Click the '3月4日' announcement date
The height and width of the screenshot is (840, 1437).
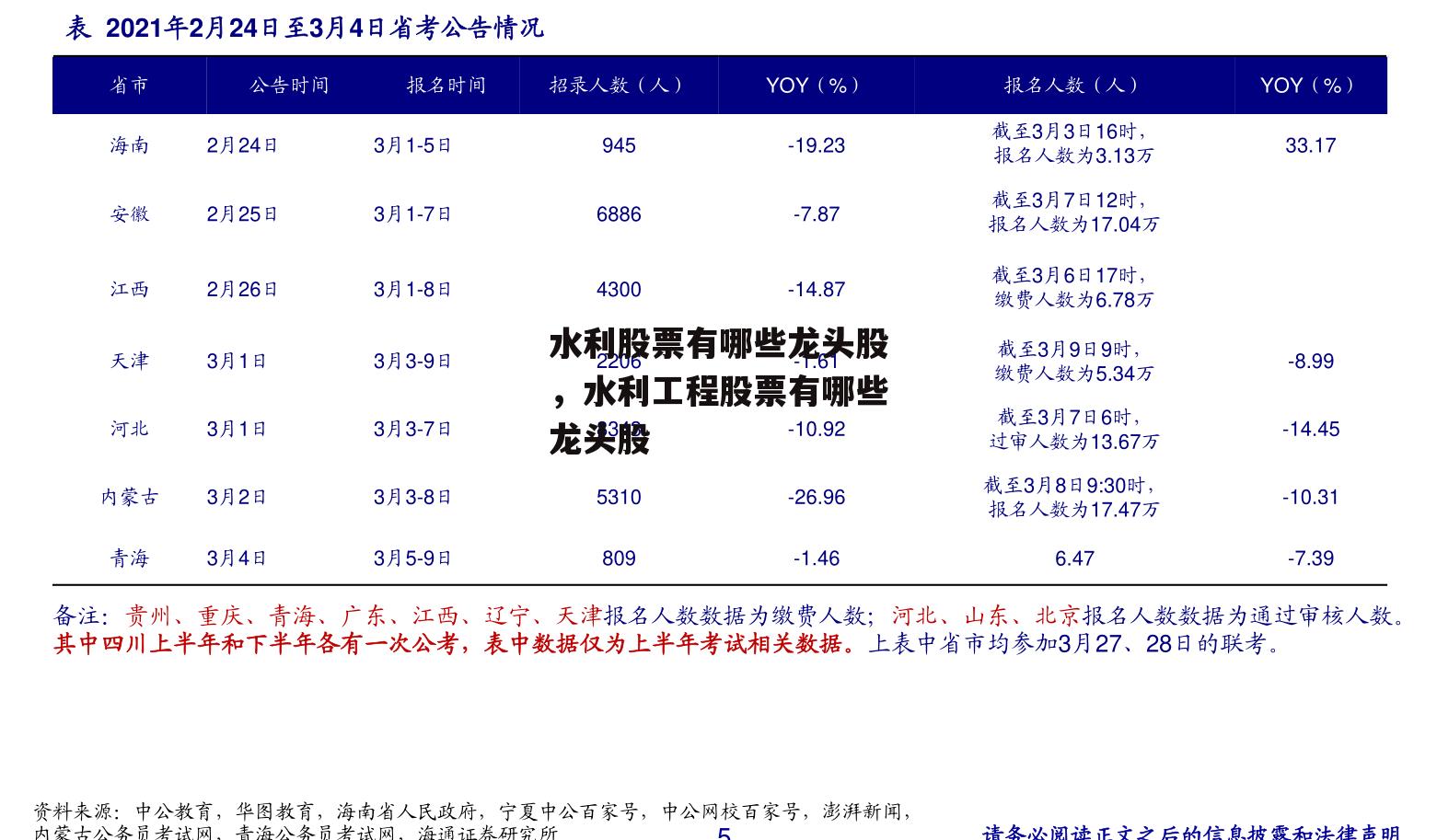pyautogui.click(x=237, y=558)
